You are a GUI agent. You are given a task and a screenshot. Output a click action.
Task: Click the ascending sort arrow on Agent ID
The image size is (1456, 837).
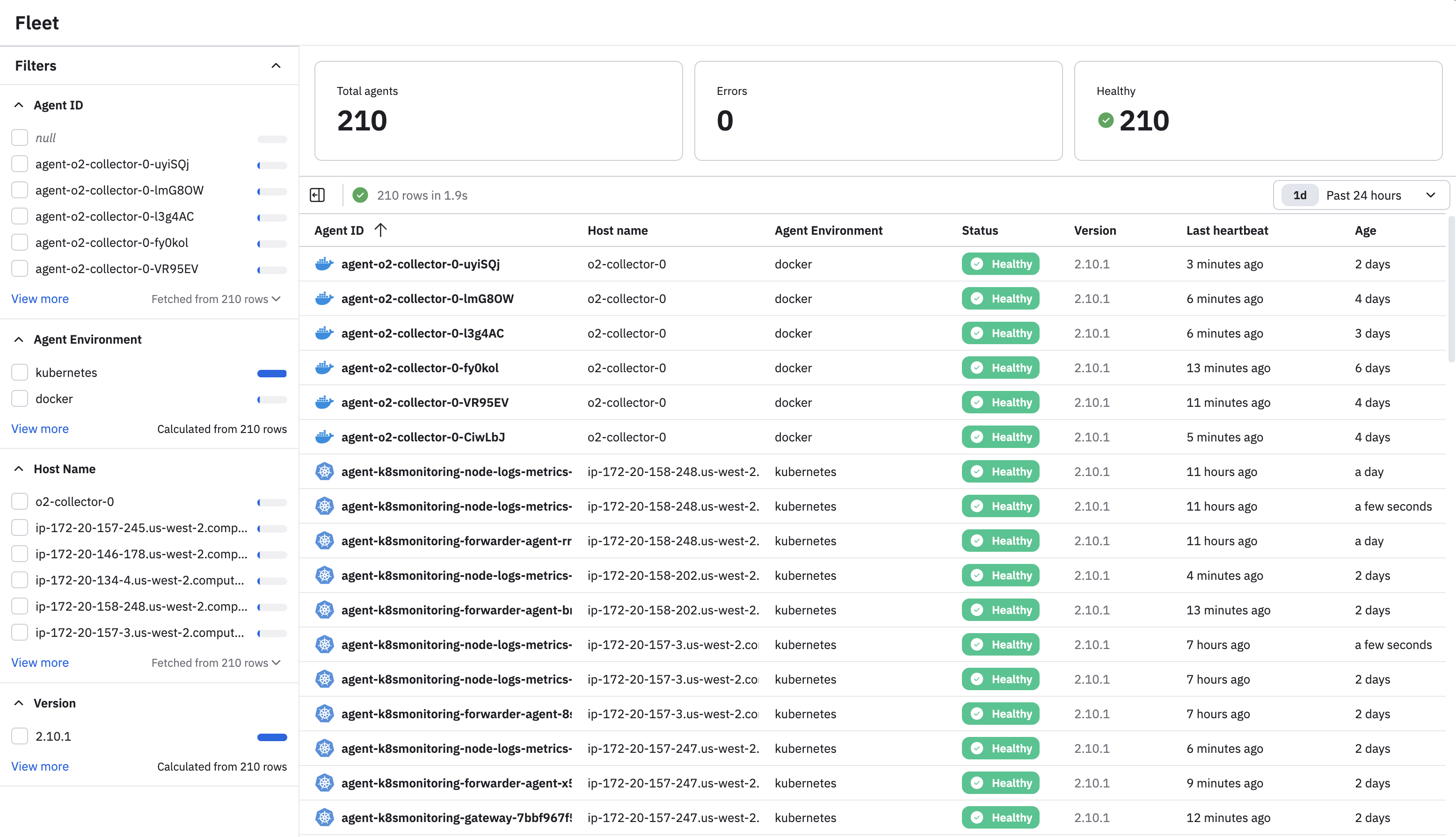380,231
